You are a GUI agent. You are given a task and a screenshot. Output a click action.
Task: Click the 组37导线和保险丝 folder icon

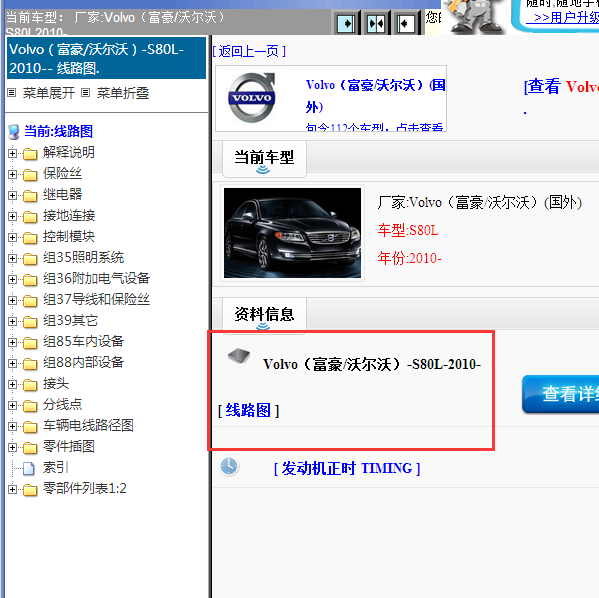click(30, 301)
